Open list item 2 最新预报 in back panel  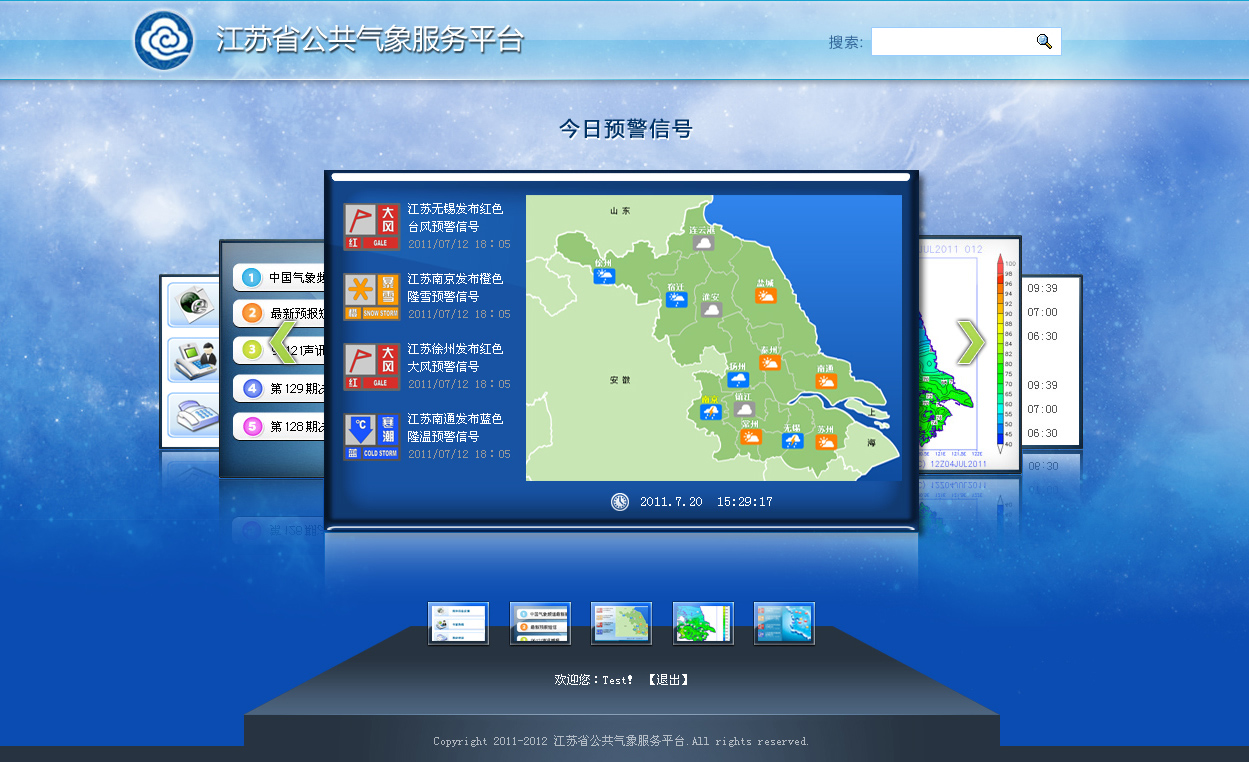pyautogui.click(x=280, y=314)
